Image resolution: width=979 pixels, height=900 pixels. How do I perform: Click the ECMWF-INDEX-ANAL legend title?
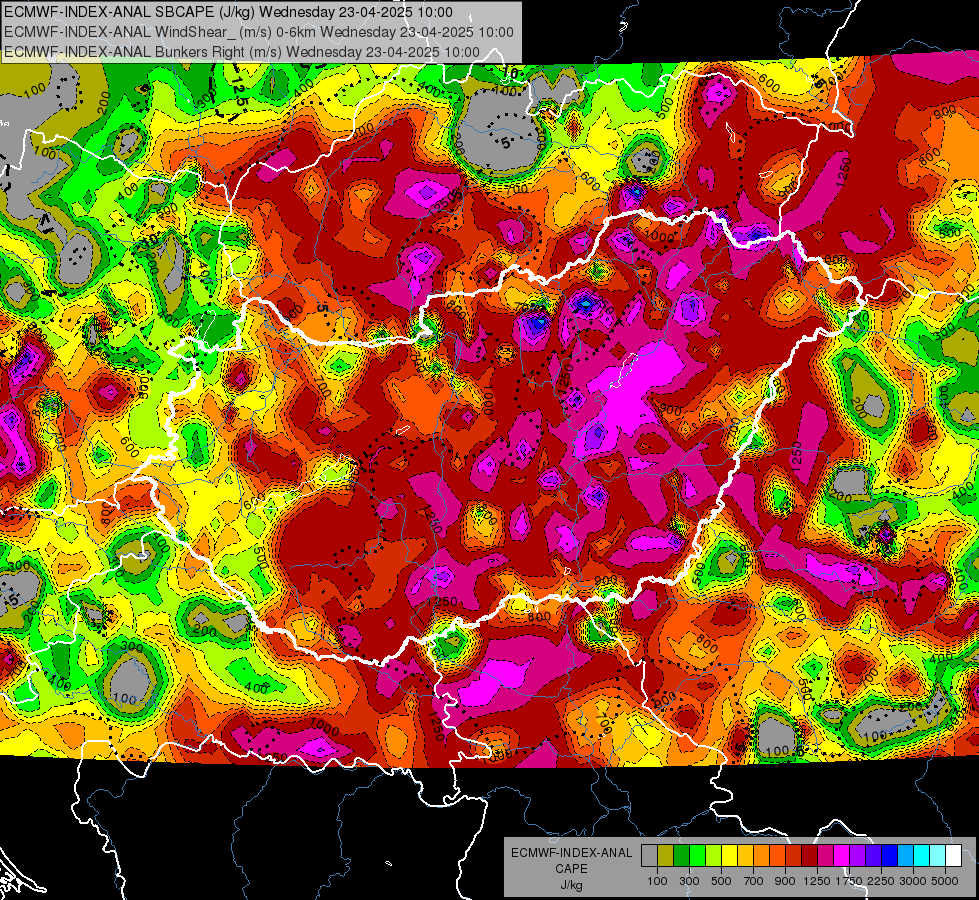click(x=572, y=853)
